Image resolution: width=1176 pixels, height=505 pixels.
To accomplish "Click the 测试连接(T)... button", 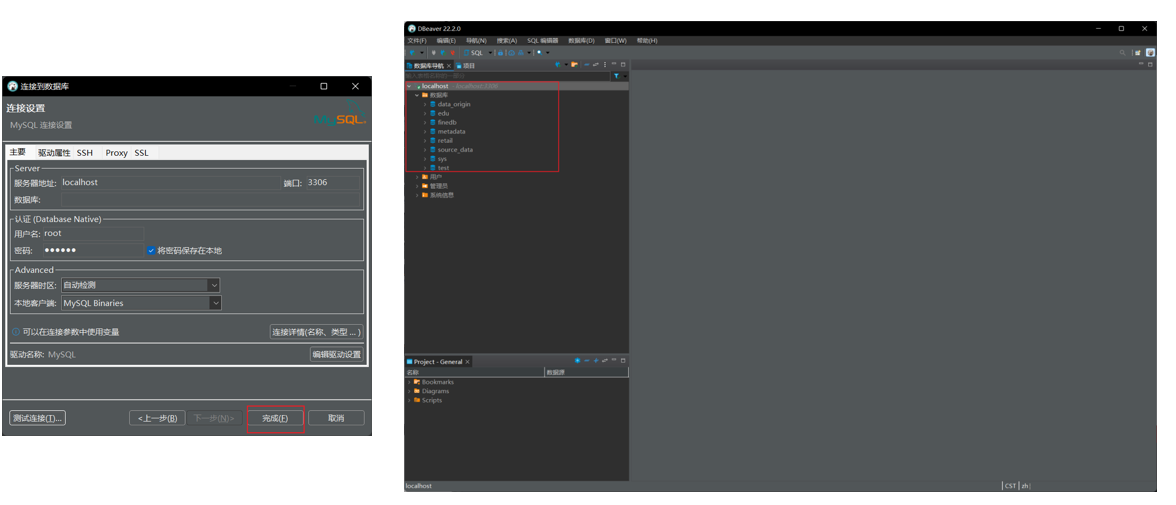I will click(x=38, y=418).
